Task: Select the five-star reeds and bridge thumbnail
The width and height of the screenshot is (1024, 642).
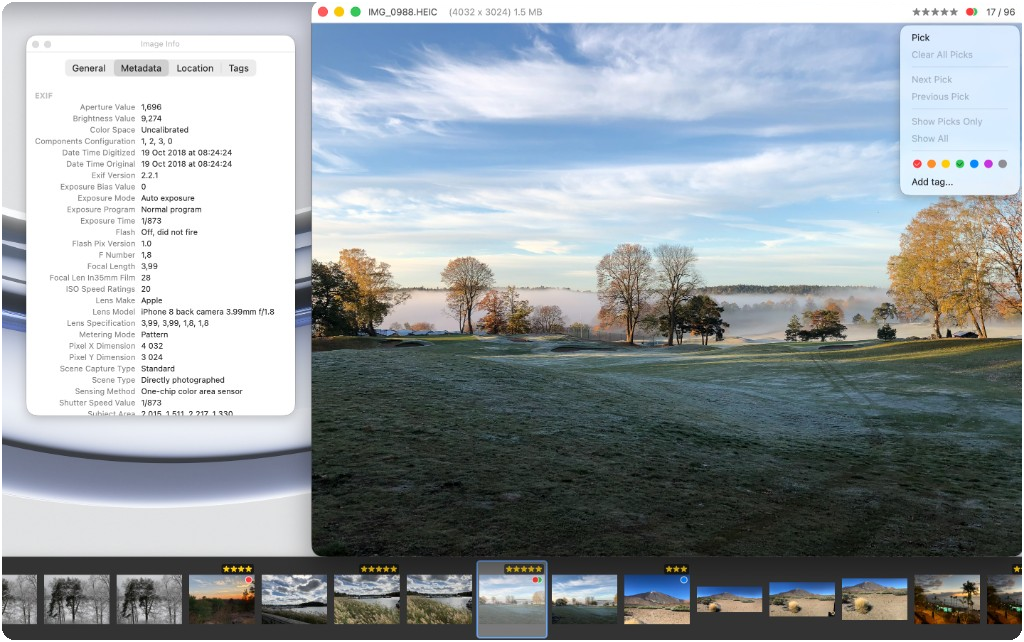Action: click(366, 599)
